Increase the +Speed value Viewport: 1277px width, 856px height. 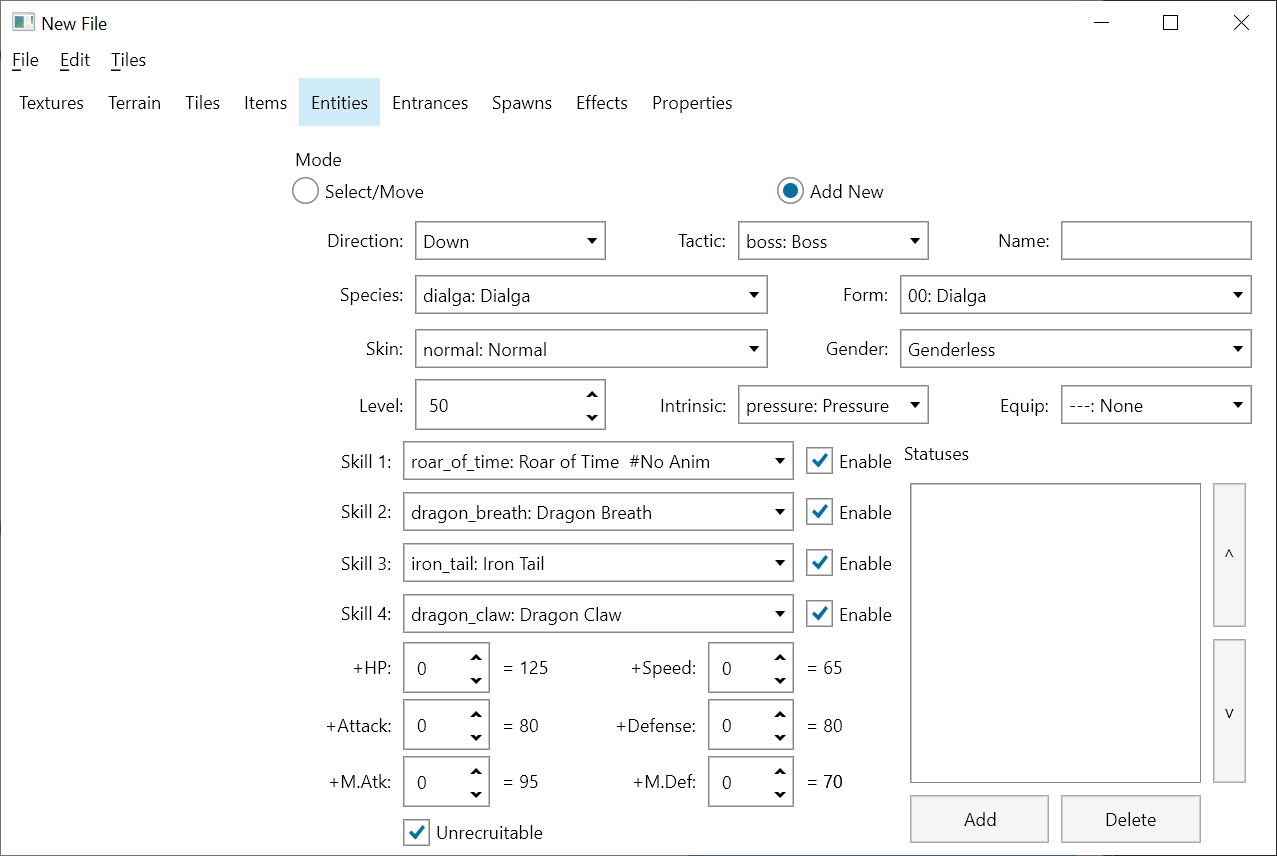pos(781,656)
